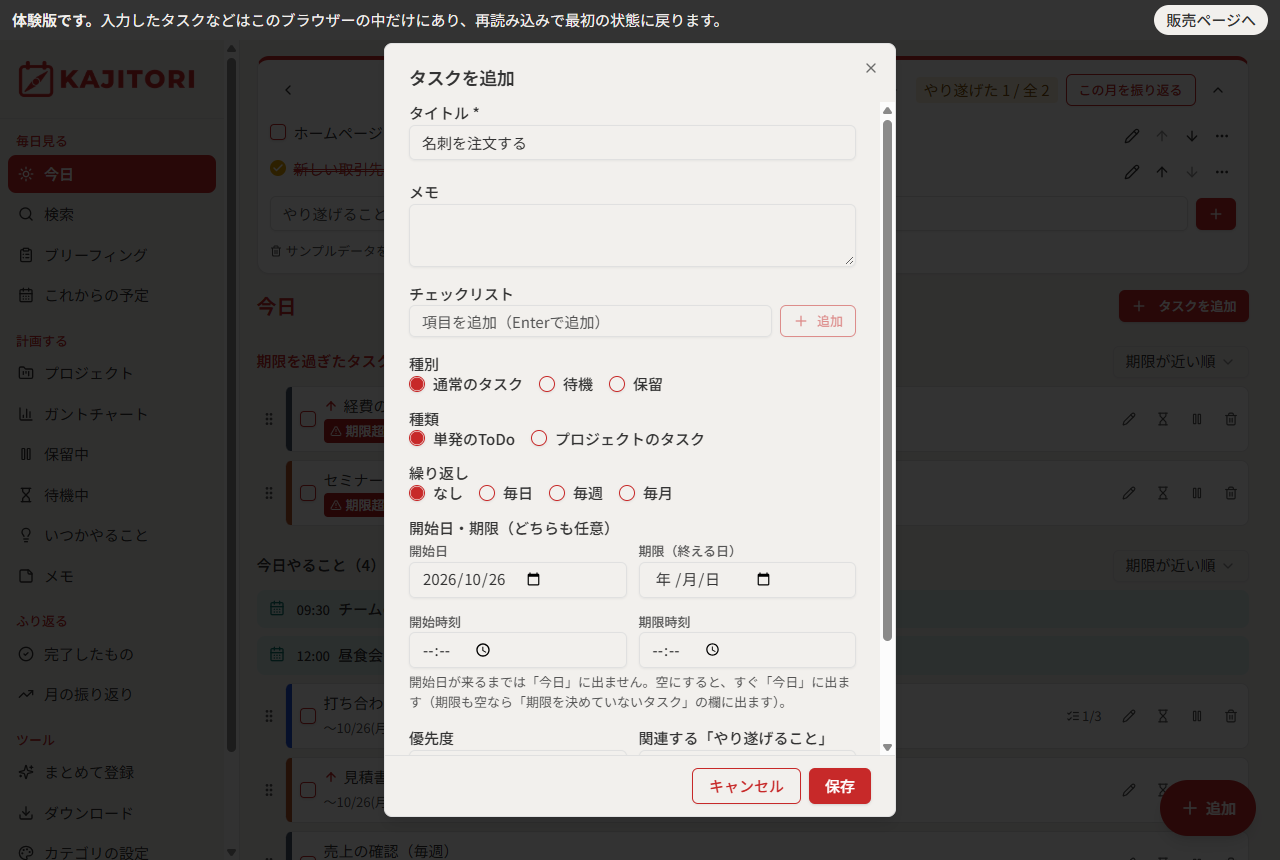
Task: Edit the 見積書 task with pencil icon
Action: pyautogui.click(x=1129, y=790)
